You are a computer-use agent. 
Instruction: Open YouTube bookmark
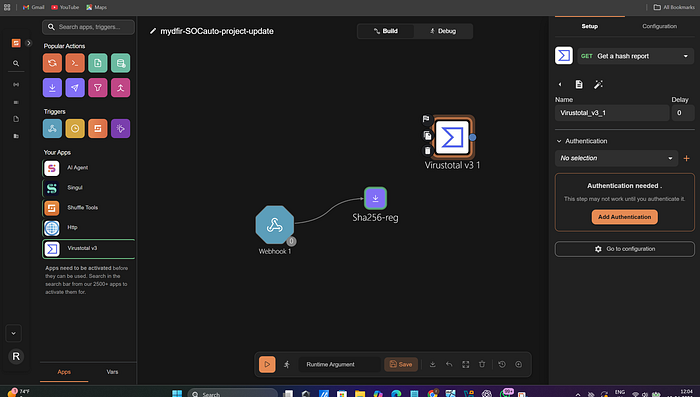(65, 7)
